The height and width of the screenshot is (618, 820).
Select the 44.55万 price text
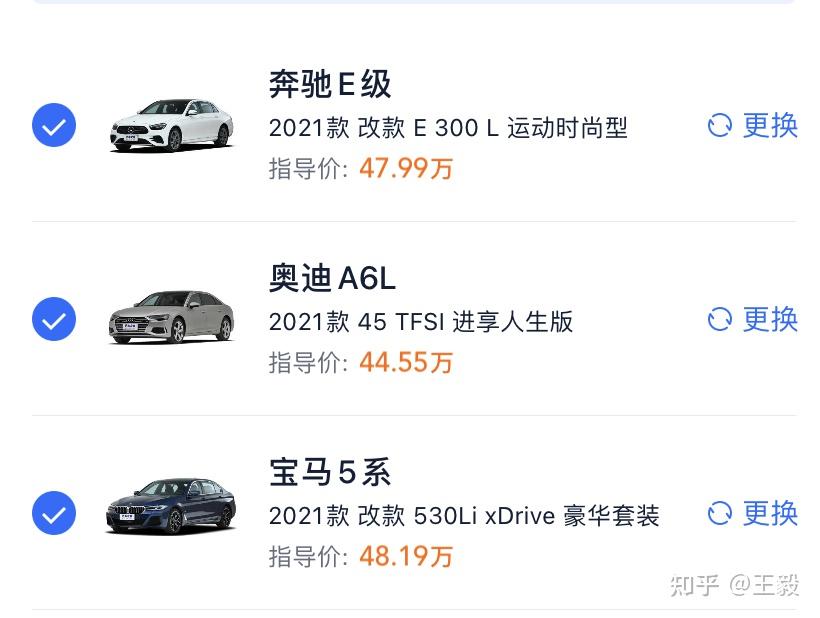406,362
